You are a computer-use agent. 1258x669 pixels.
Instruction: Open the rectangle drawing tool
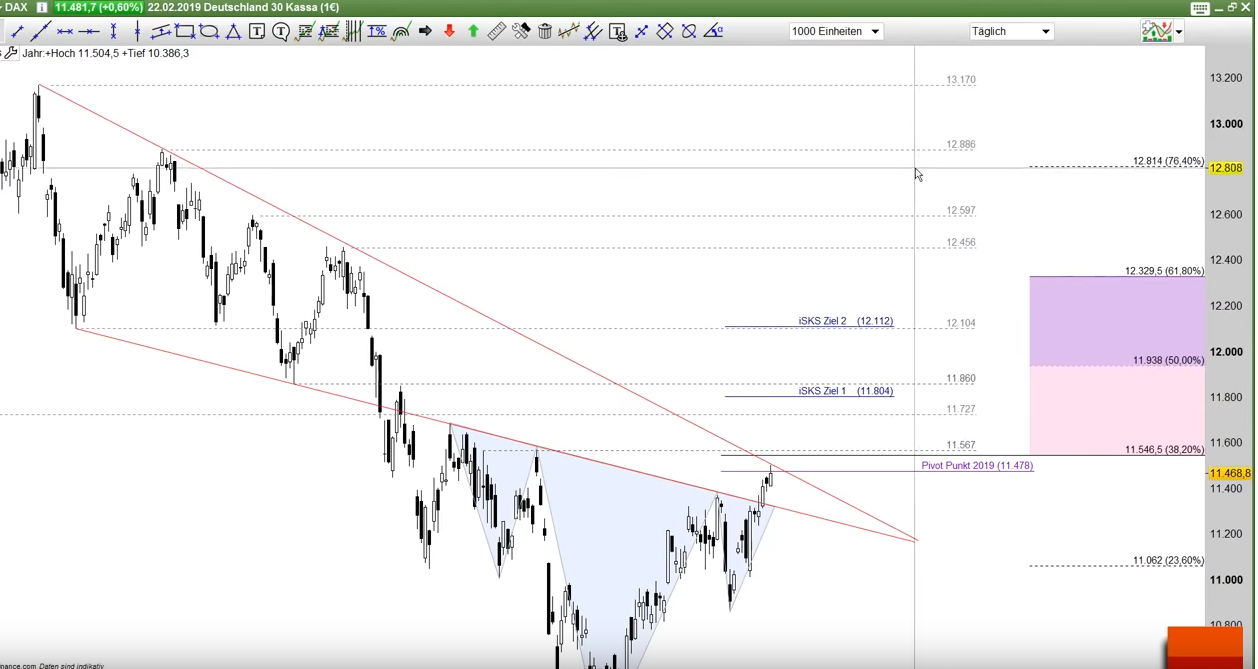(x=185, y=31)
